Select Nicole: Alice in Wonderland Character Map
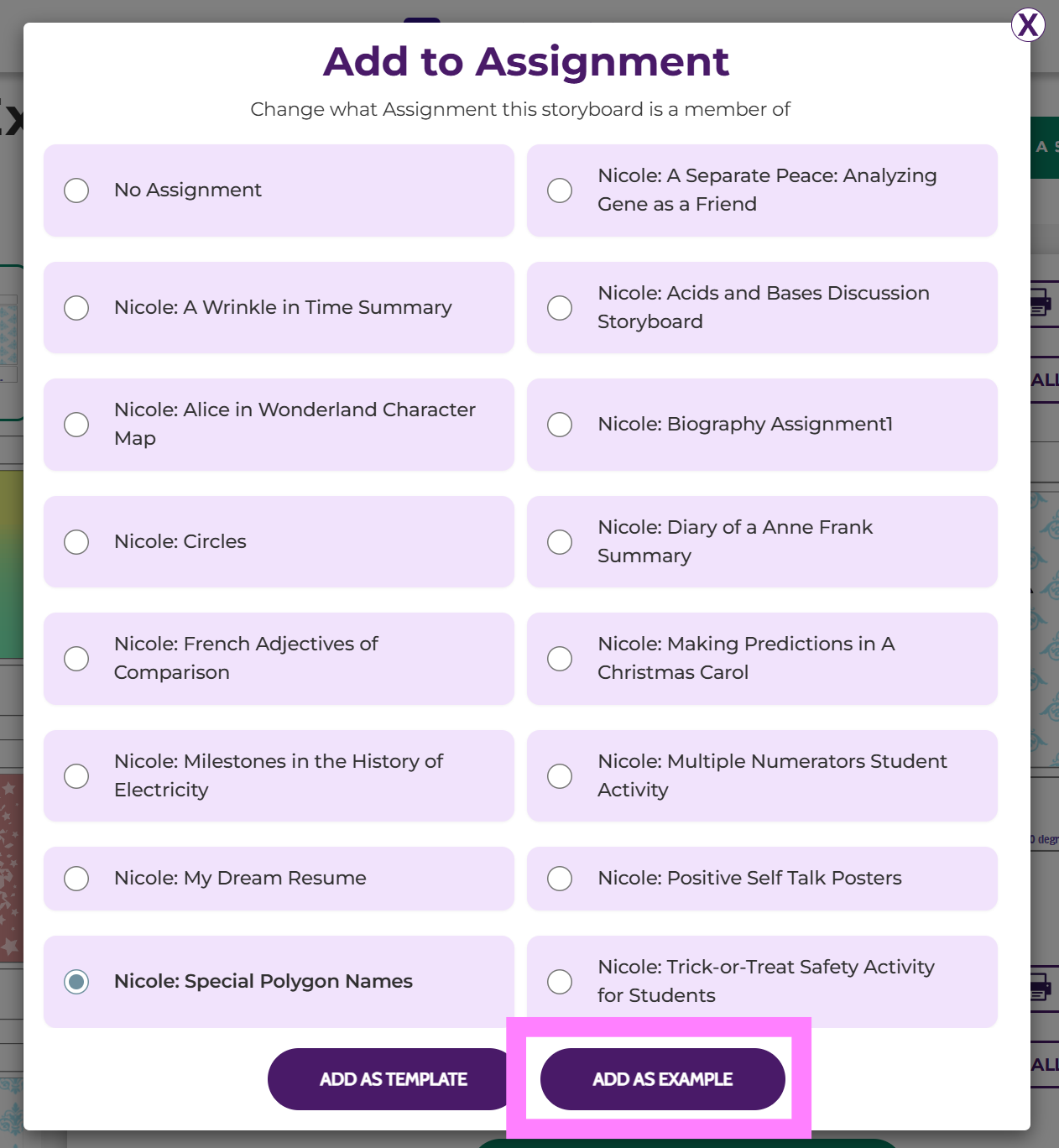Viewport: 1059px width, 1148px height. [76, 425]
